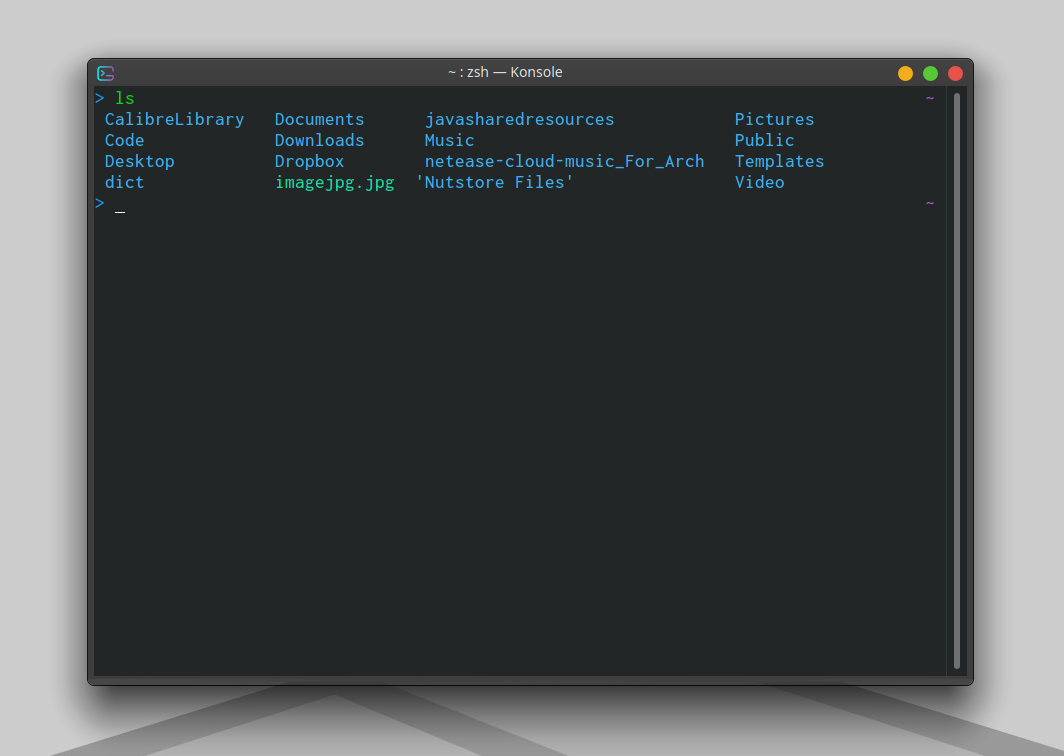The image size is (1064, 756).
Task: Click the Desktop directory name
Action: [x=140, y=162]
